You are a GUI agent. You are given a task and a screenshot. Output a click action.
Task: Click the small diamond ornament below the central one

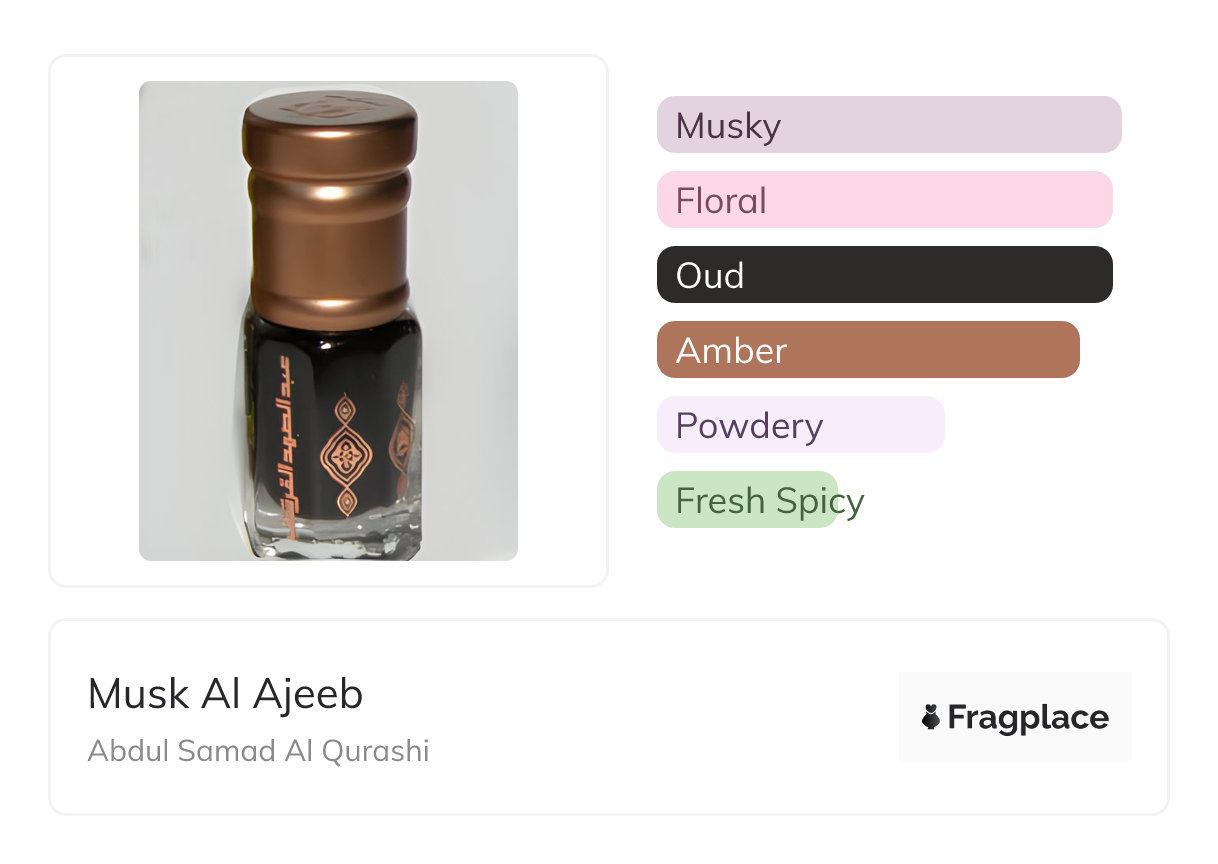346,502
